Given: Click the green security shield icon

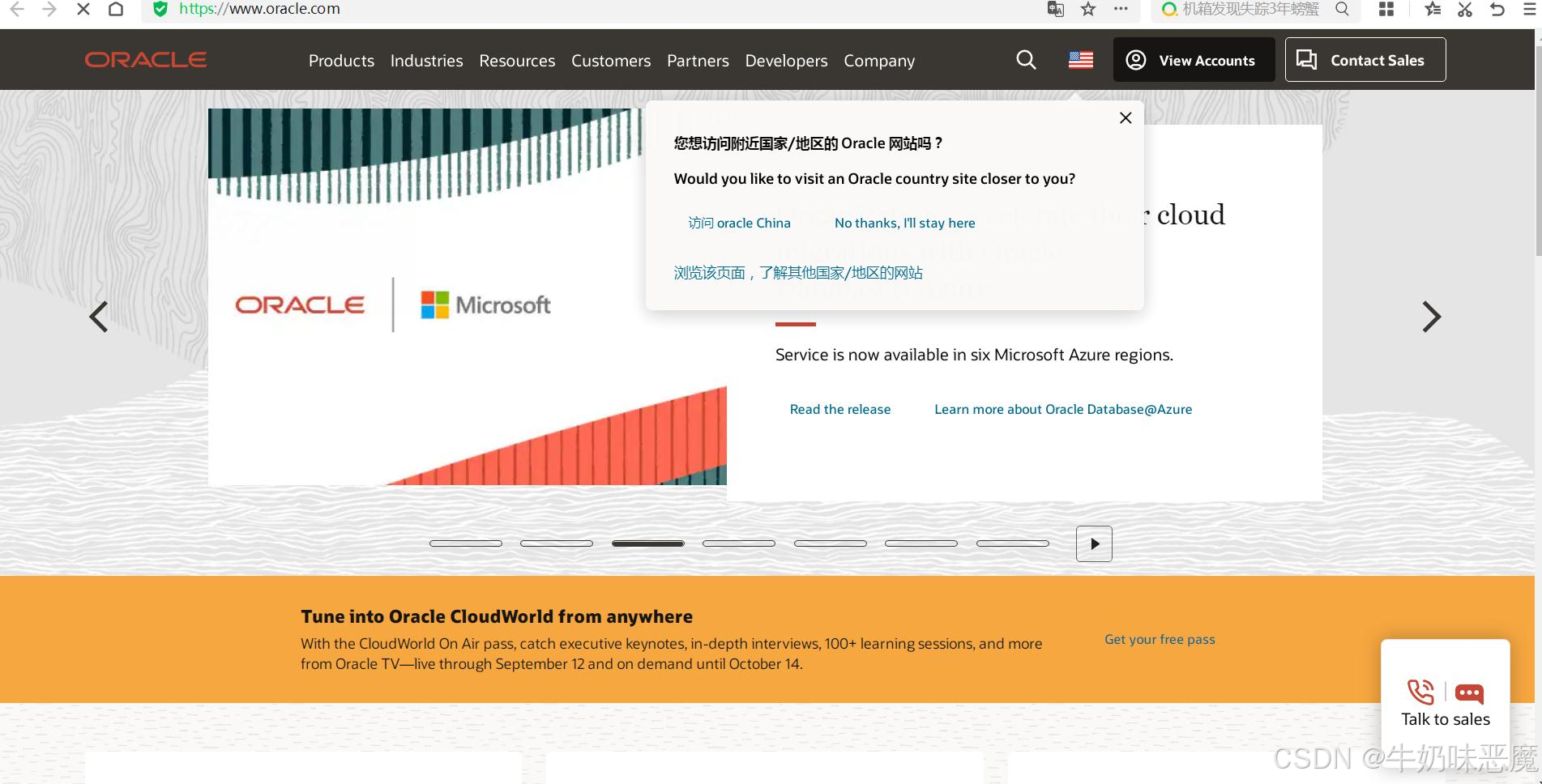Looking at the screenshot, I should pyautogui.click(x=160, y=9).
